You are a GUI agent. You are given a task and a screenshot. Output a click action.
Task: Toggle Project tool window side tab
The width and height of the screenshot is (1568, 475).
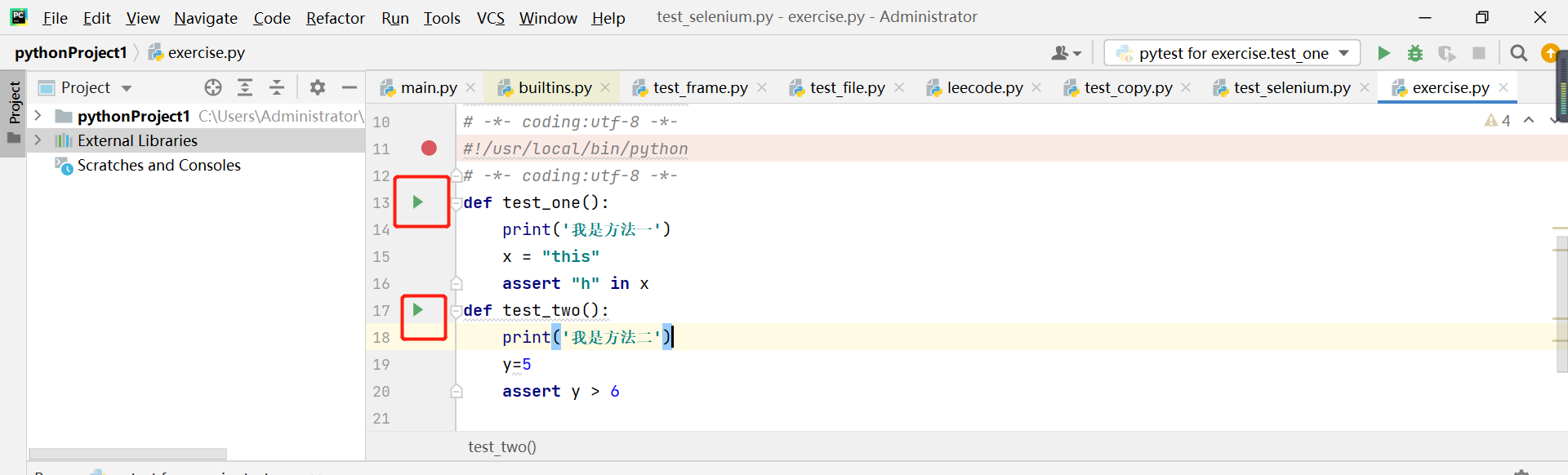14,103
